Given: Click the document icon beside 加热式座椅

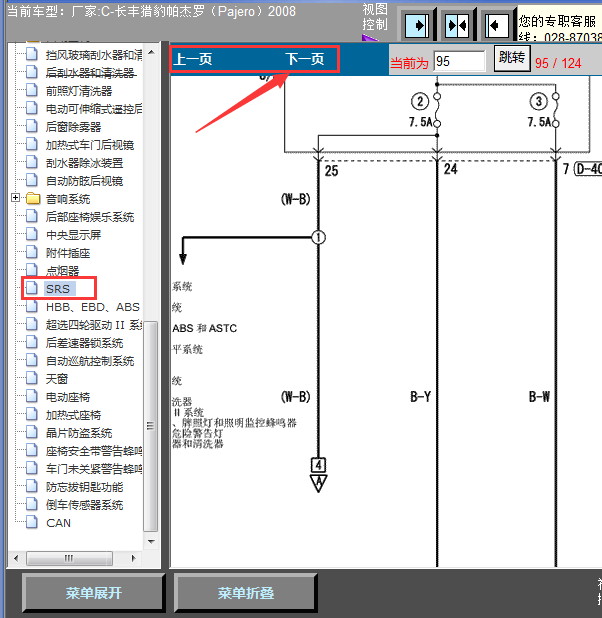Looking at the screenshot, I should (32, 414).
